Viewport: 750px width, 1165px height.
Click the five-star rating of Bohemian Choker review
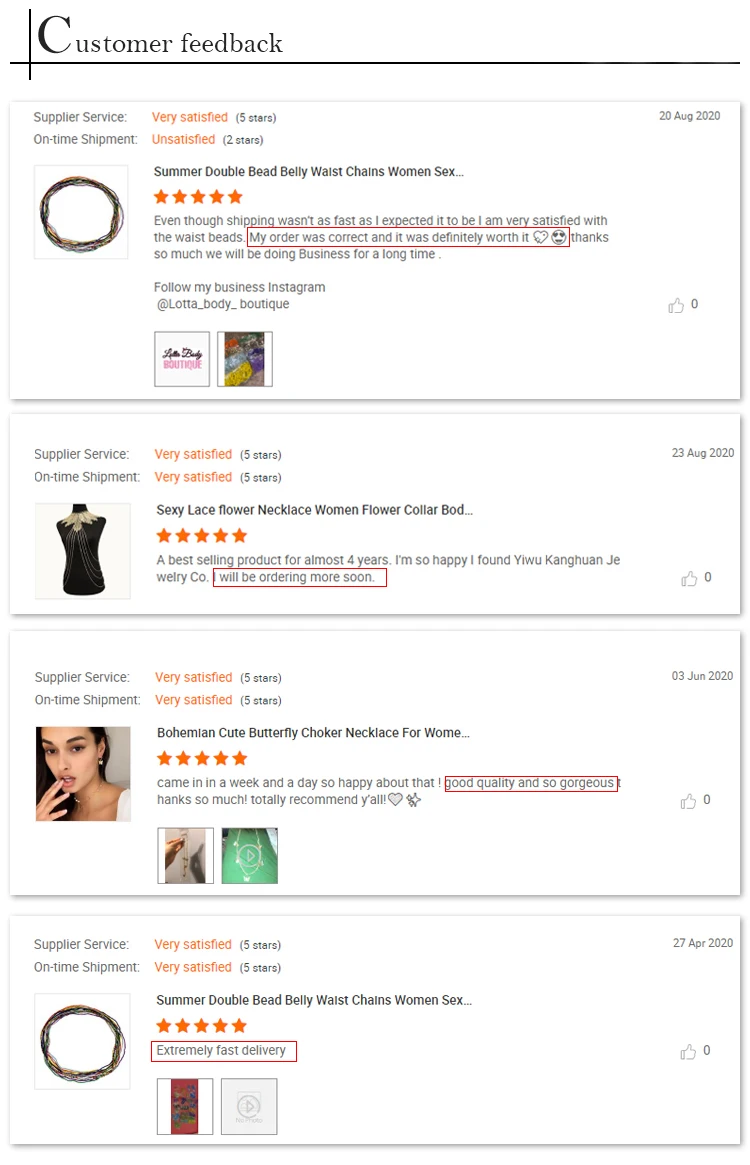point(201,759)
